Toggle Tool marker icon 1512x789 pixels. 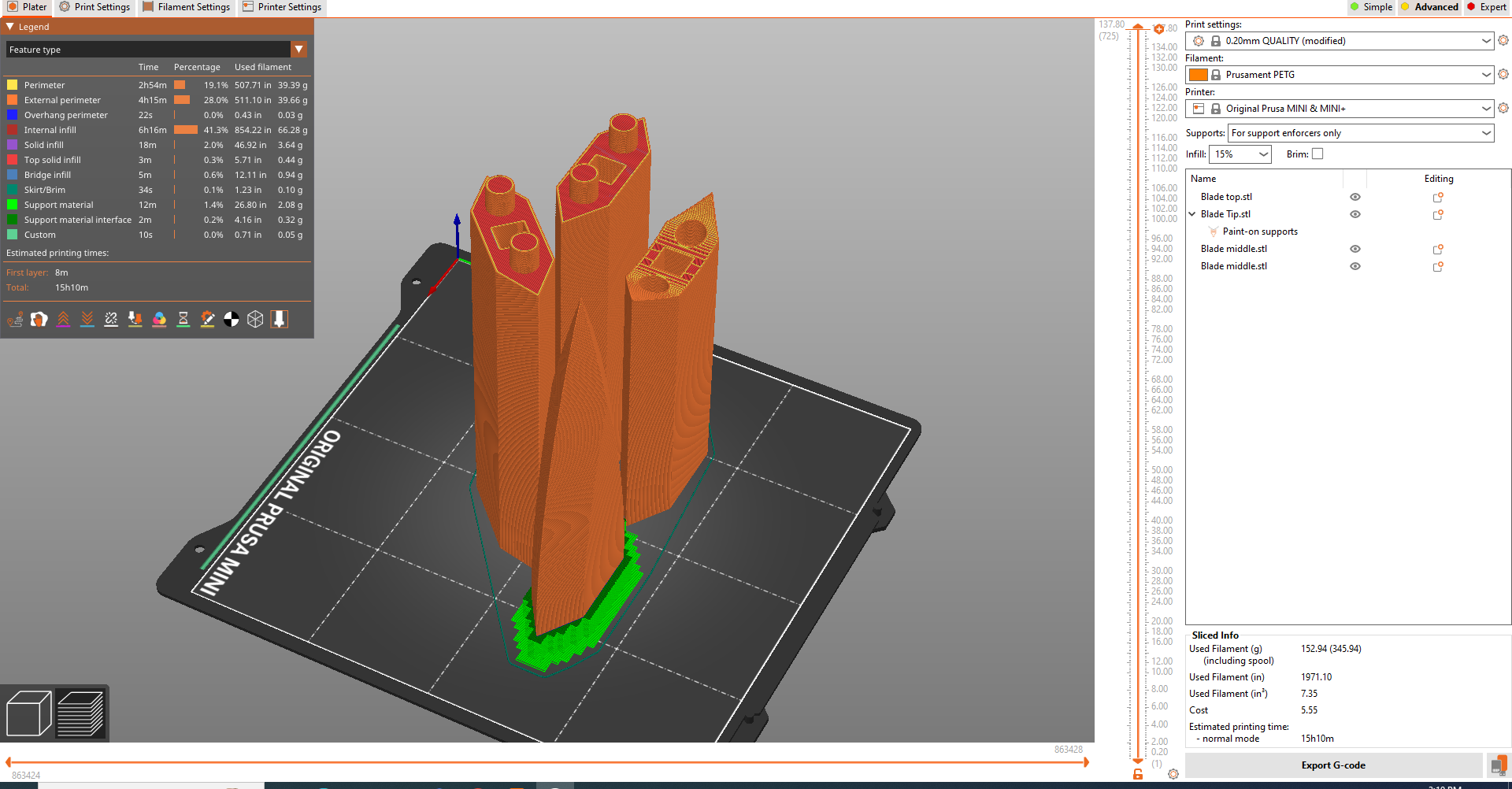pyautogui.click(x=280, y=319)
